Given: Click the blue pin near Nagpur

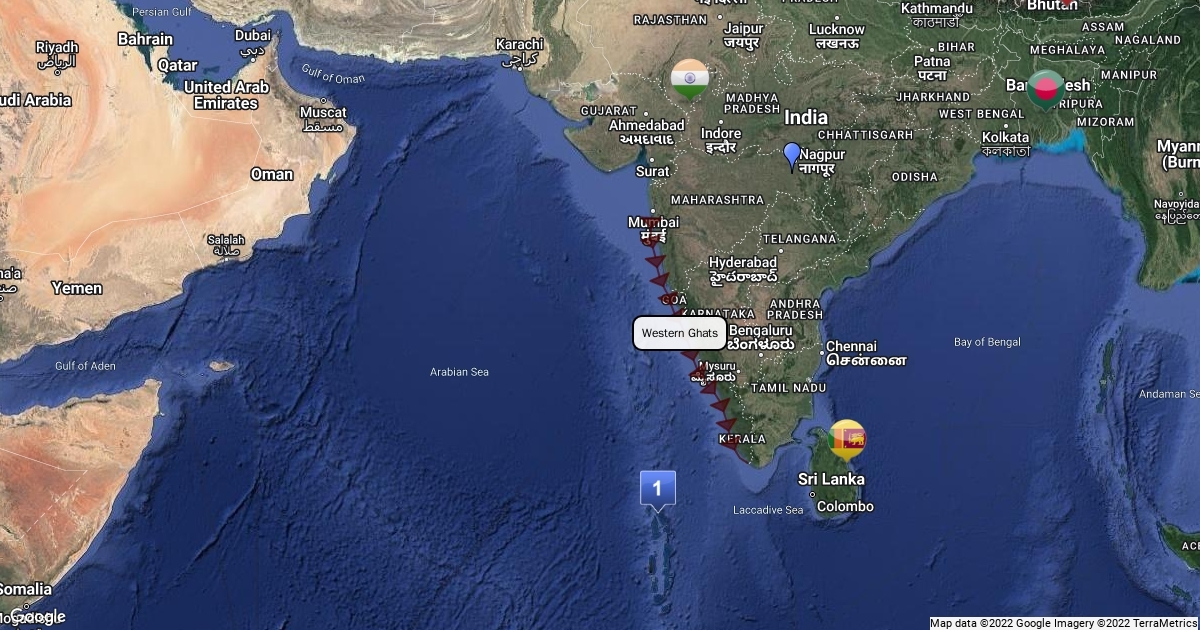Looking at the screenshot, I should [x=792, y=157].
